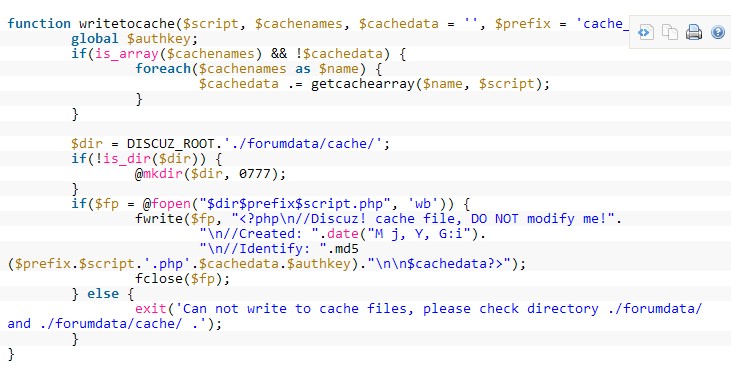Click the 'fwrite' line text
The image size is (731, 373).
click(379, 219)
